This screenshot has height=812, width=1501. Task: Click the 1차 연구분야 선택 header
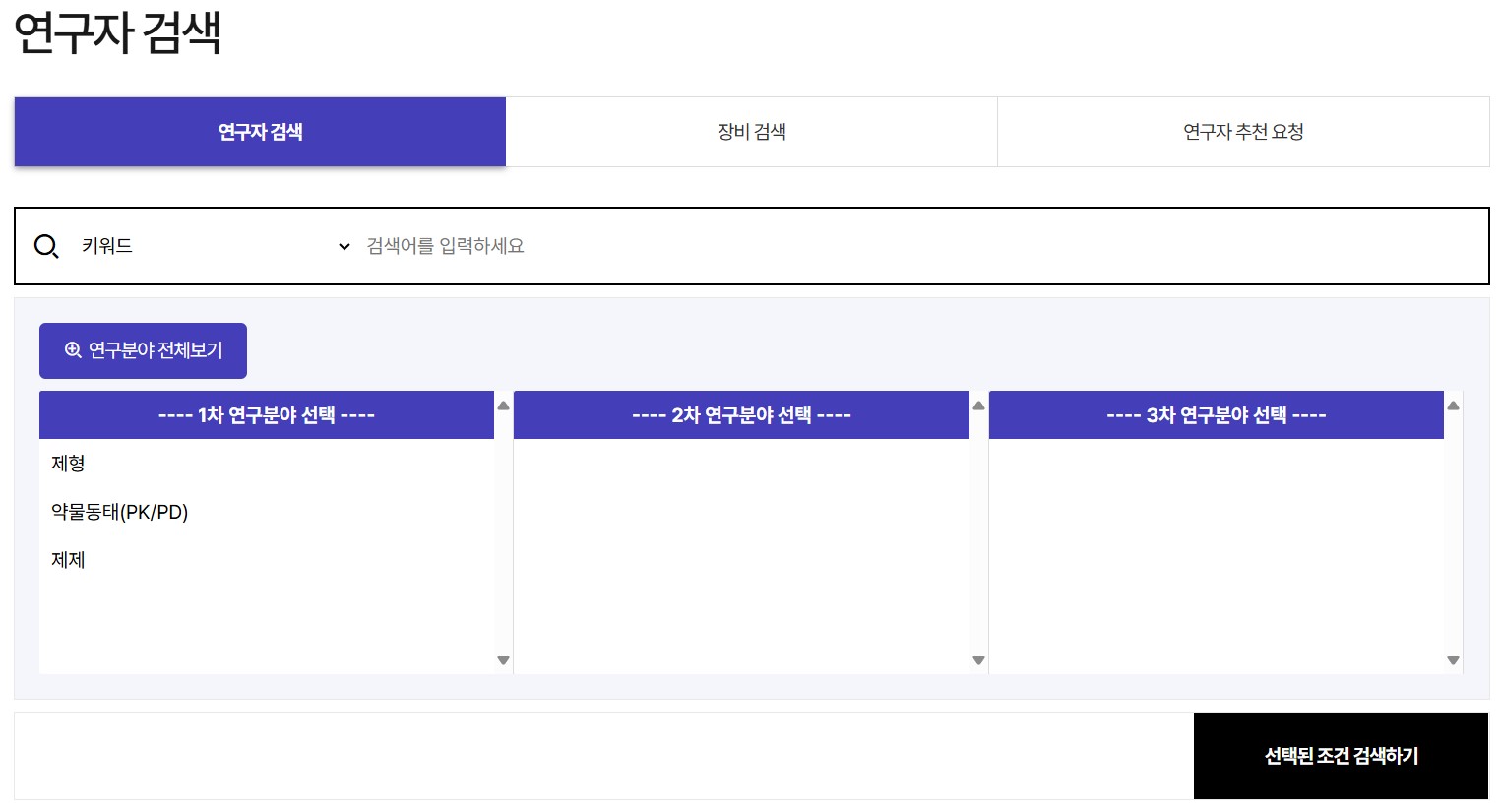point(267,415)
